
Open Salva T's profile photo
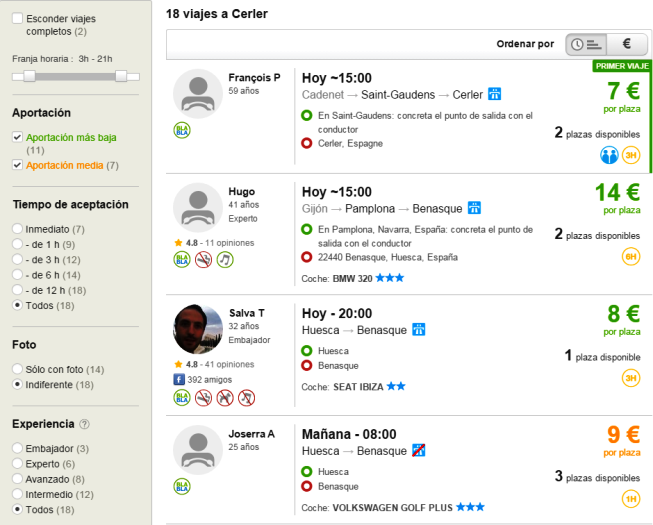click(197, 331)
